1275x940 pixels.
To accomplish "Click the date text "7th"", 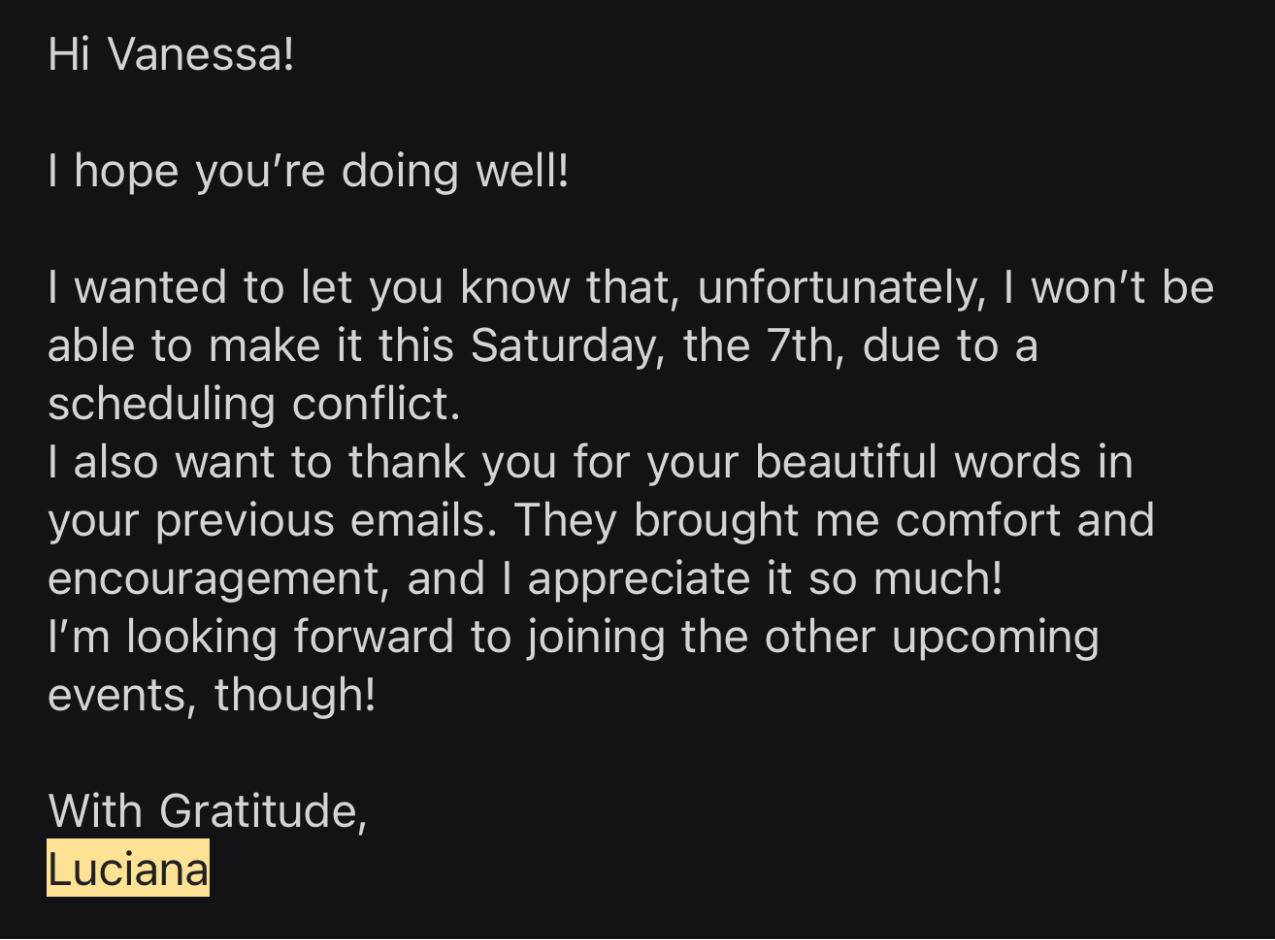I will click(x=801, y=346).
